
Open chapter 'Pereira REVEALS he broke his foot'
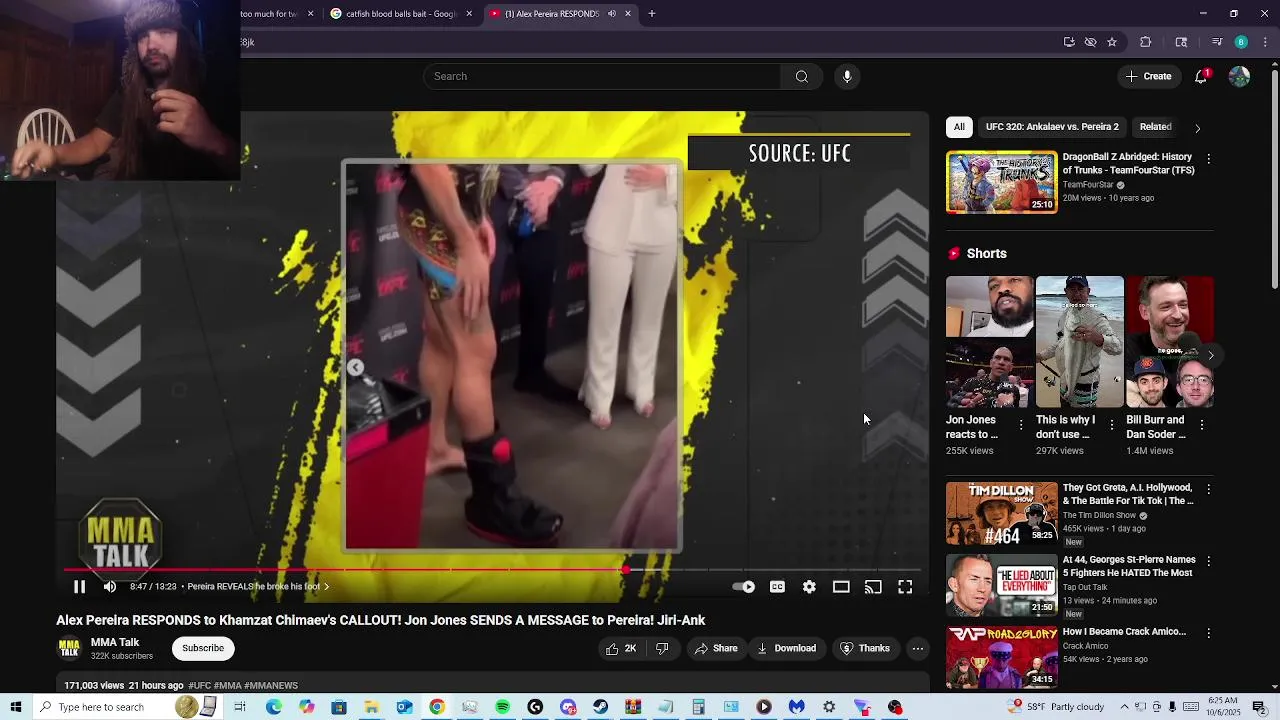click(258, 587)
